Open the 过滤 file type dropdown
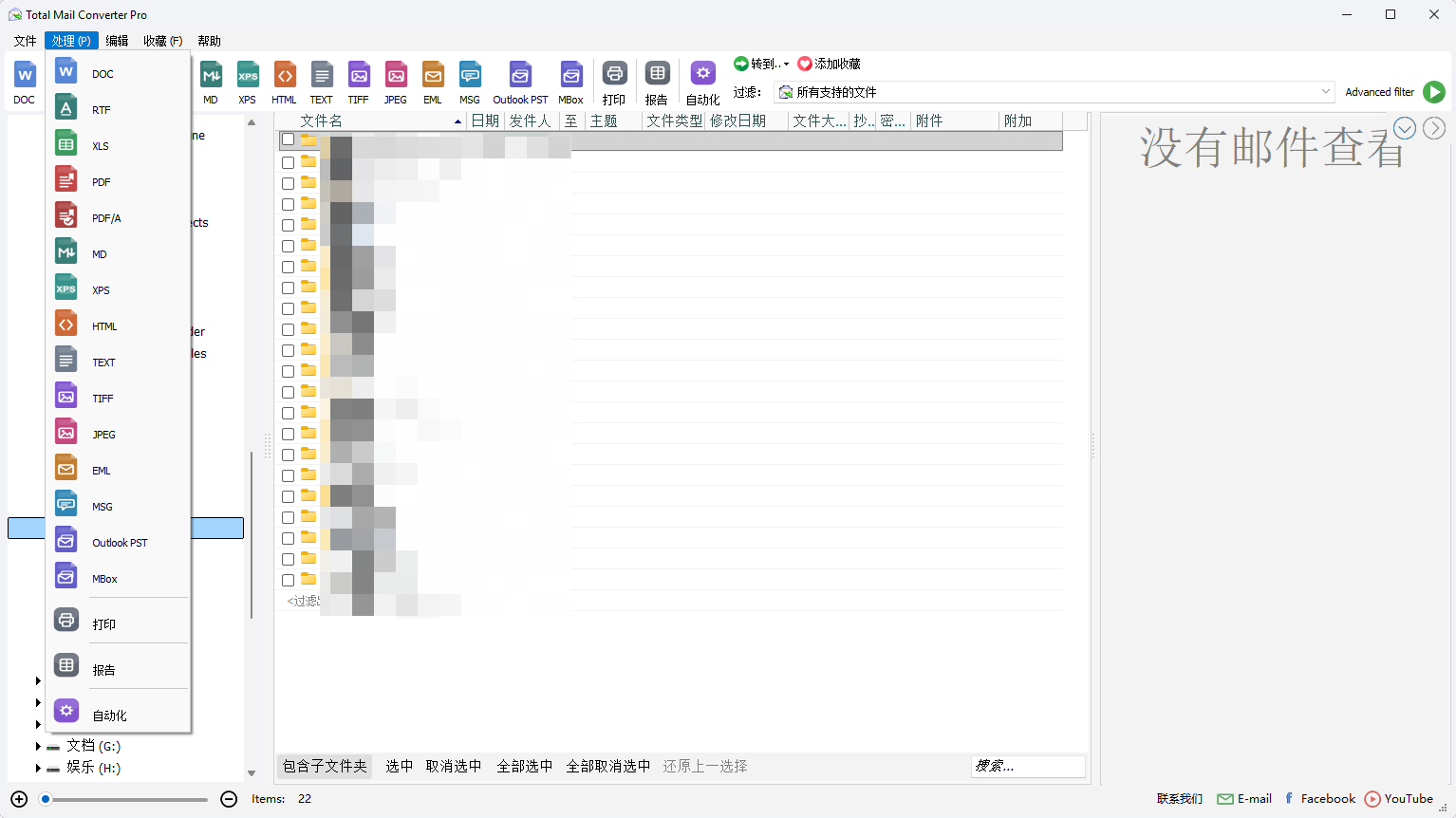The height and width of the screenshot is (818, 1456). pos(1326,92)
